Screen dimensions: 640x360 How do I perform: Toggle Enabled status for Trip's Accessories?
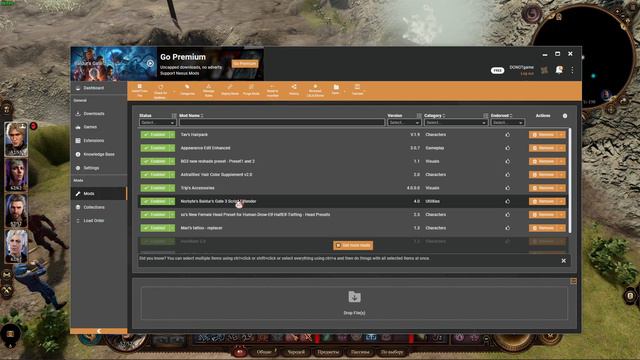click(154, 188)
